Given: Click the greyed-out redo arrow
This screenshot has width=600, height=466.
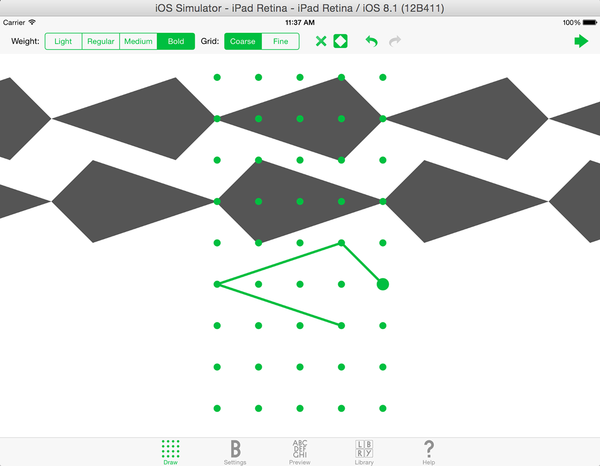Looking at the screenshot, I should pos(395,41).
